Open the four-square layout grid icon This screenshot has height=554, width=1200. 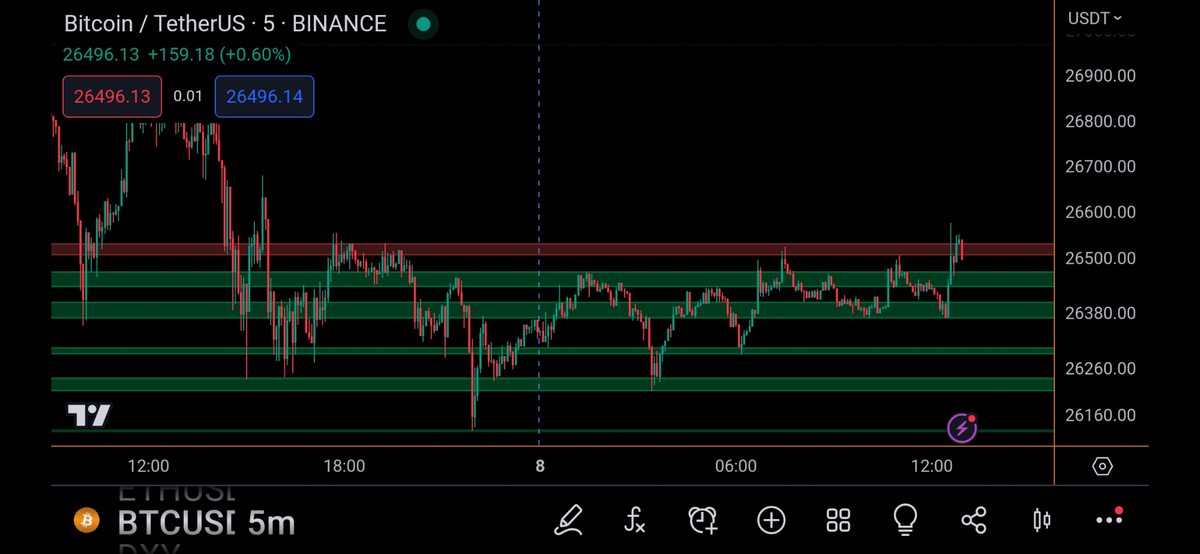click(x=838, y=520)
